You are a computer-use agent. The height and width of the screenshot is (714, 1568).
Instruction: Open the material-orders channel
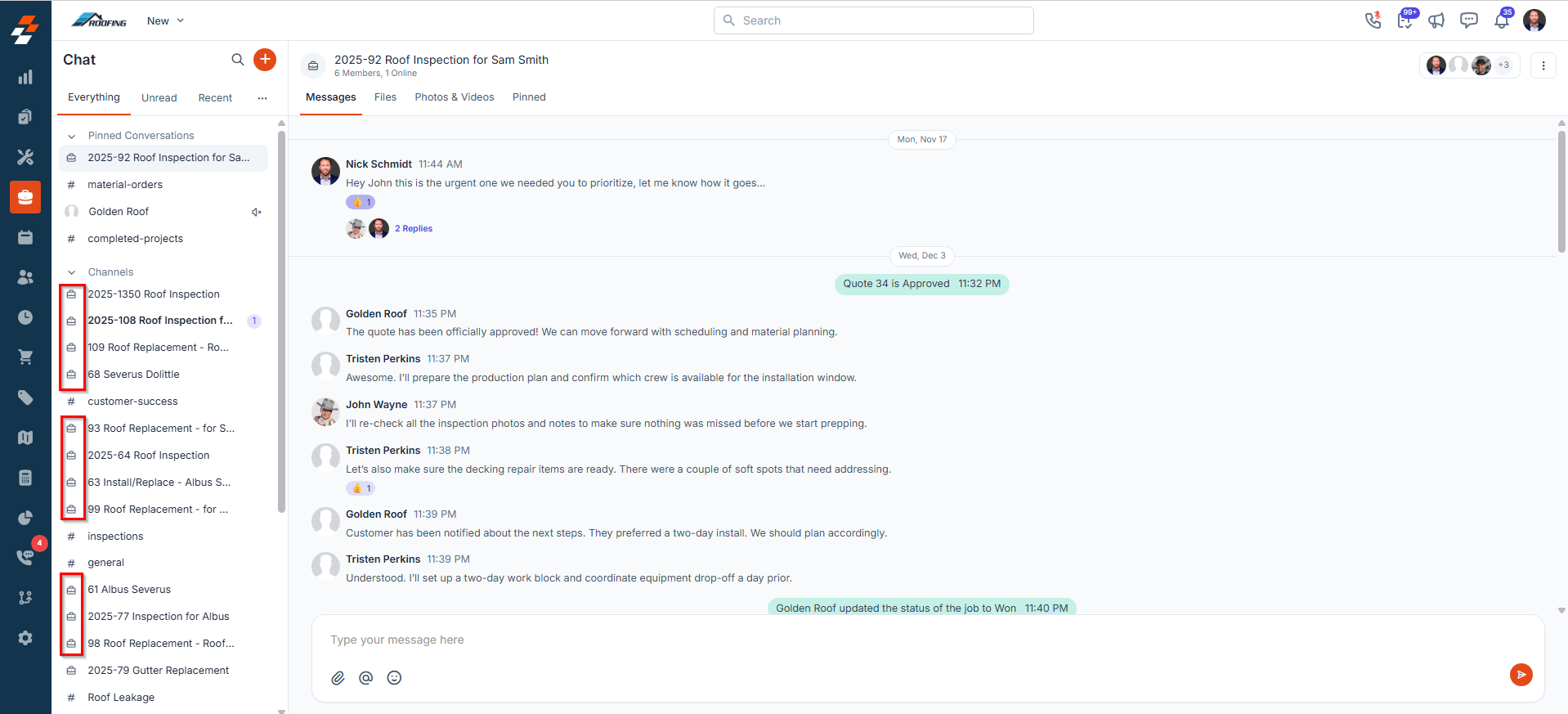(x=164, y=185)
